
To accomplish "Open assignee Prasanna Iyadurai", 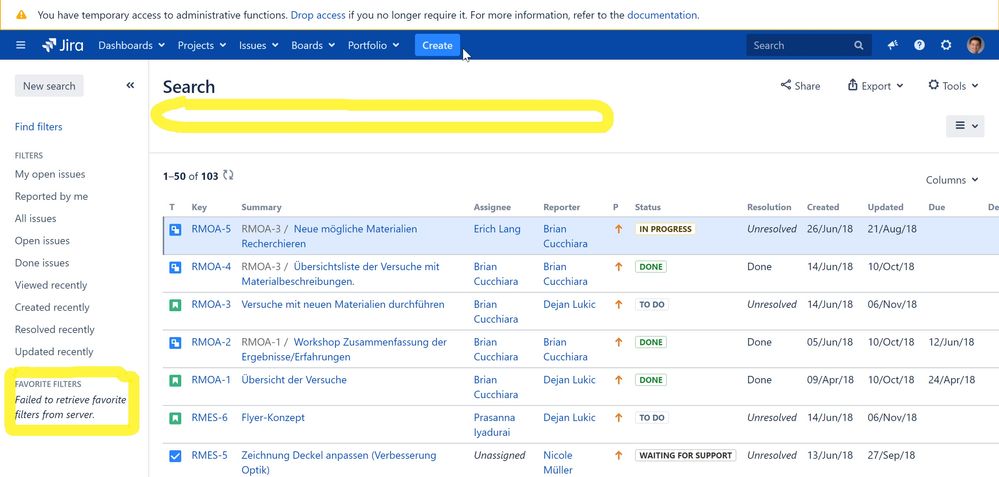I will click(494, 425).
